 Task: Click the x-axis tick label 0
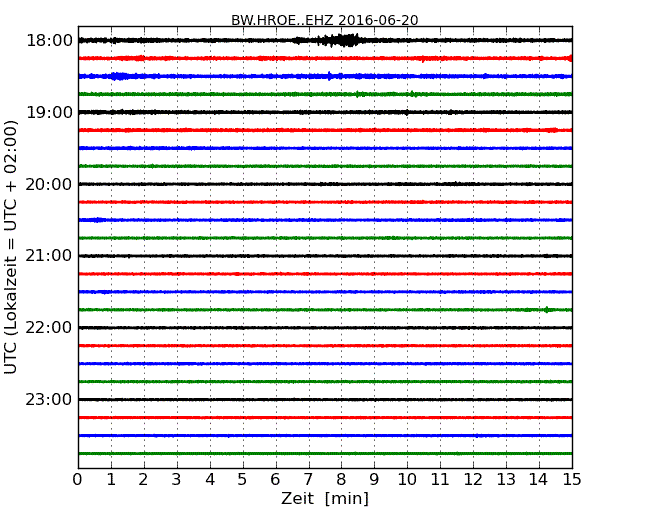point(78,480)
